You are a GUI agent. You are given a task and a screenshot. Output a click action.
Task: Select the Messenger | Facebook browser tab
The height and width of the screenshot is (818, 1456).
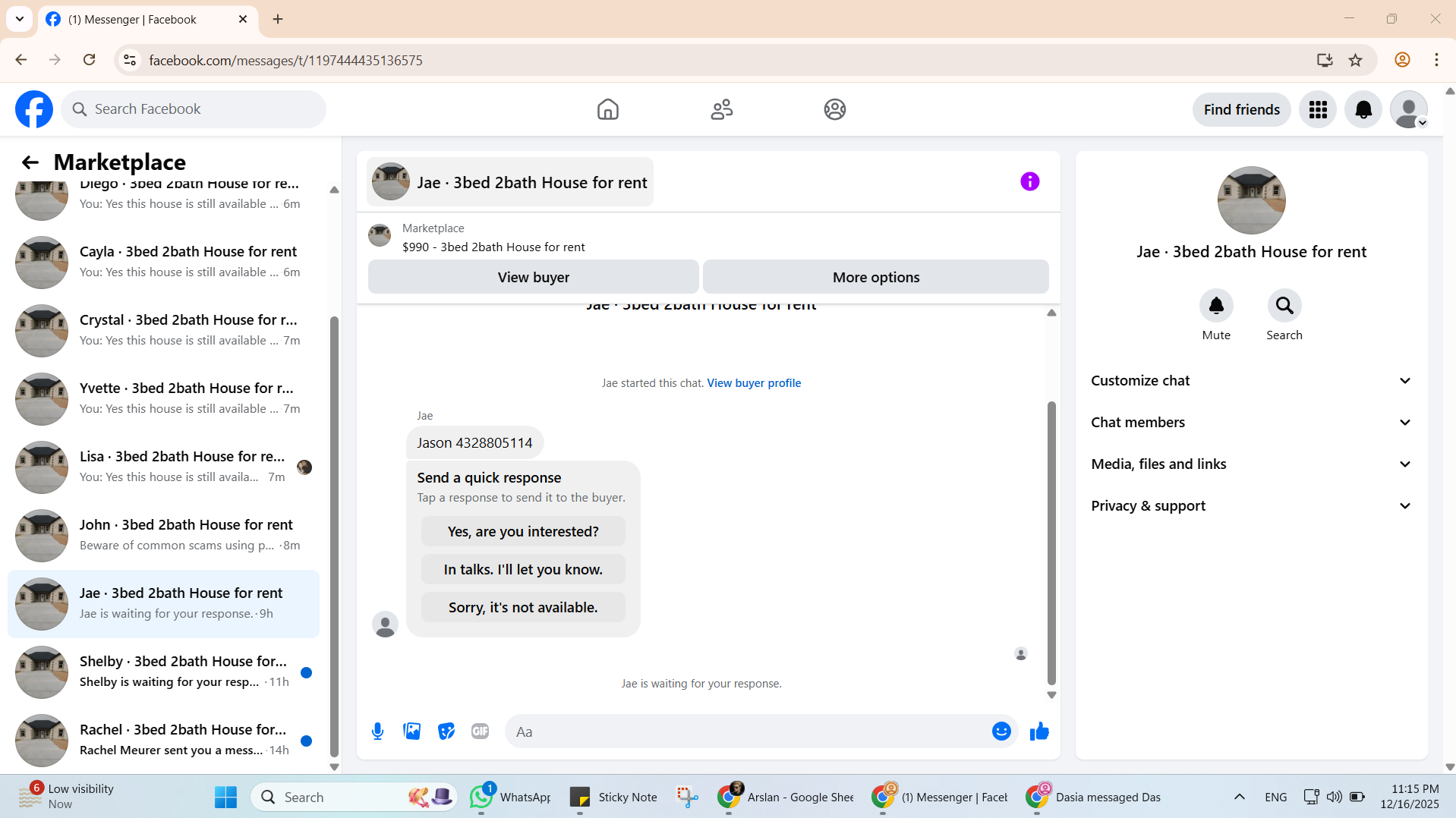pos(147,19)
